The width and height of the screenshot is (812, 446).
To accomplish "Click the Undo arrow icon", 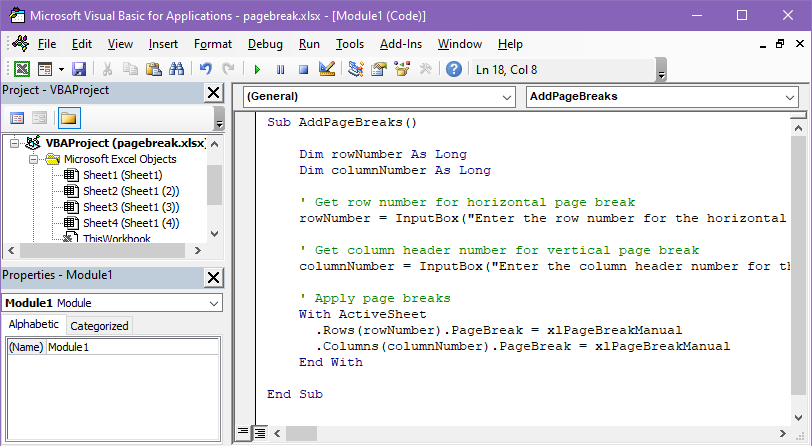I will (x=206, y=69).
